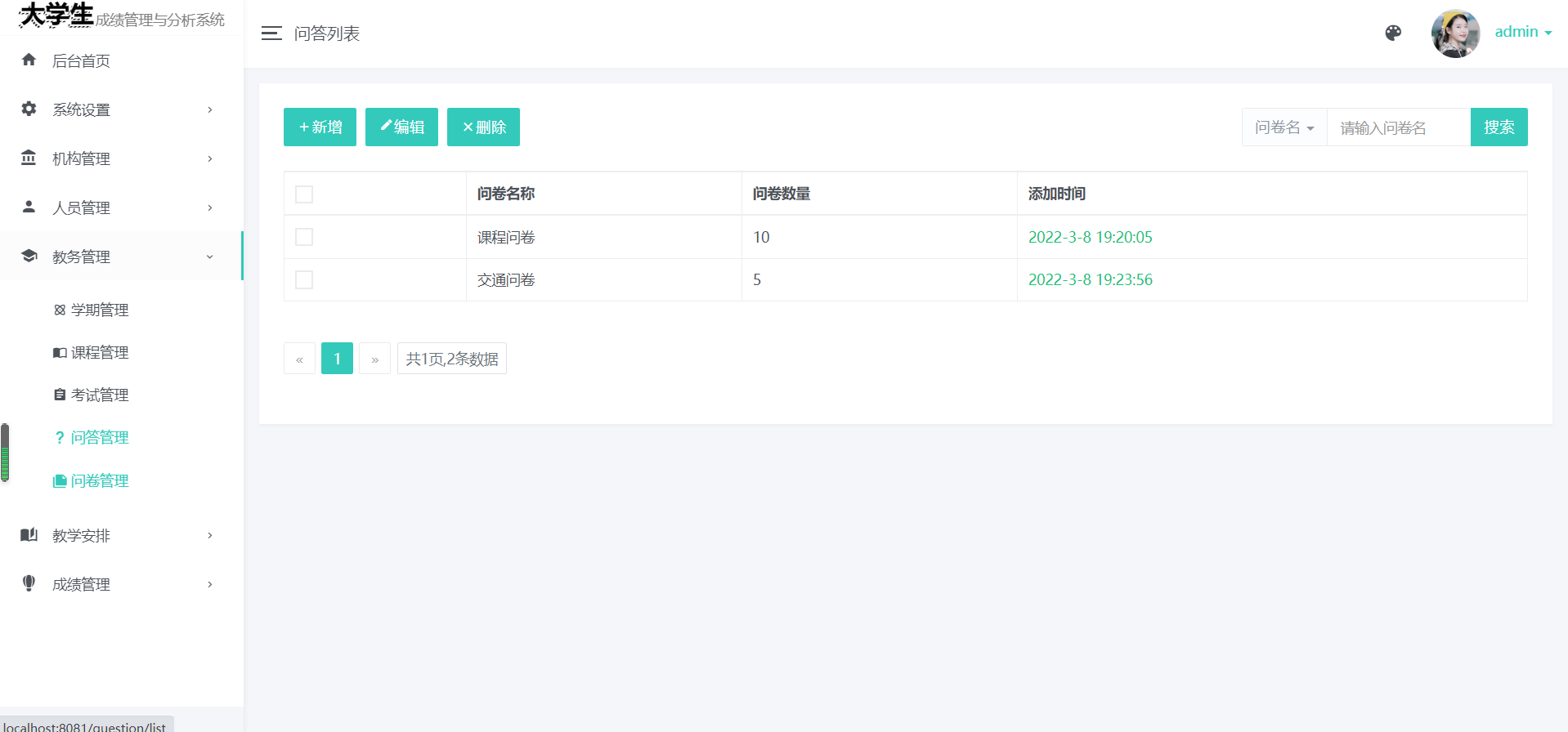Open the admin user dropdown
This screenshot has width=1568, height=732.
click(1523, 32)
